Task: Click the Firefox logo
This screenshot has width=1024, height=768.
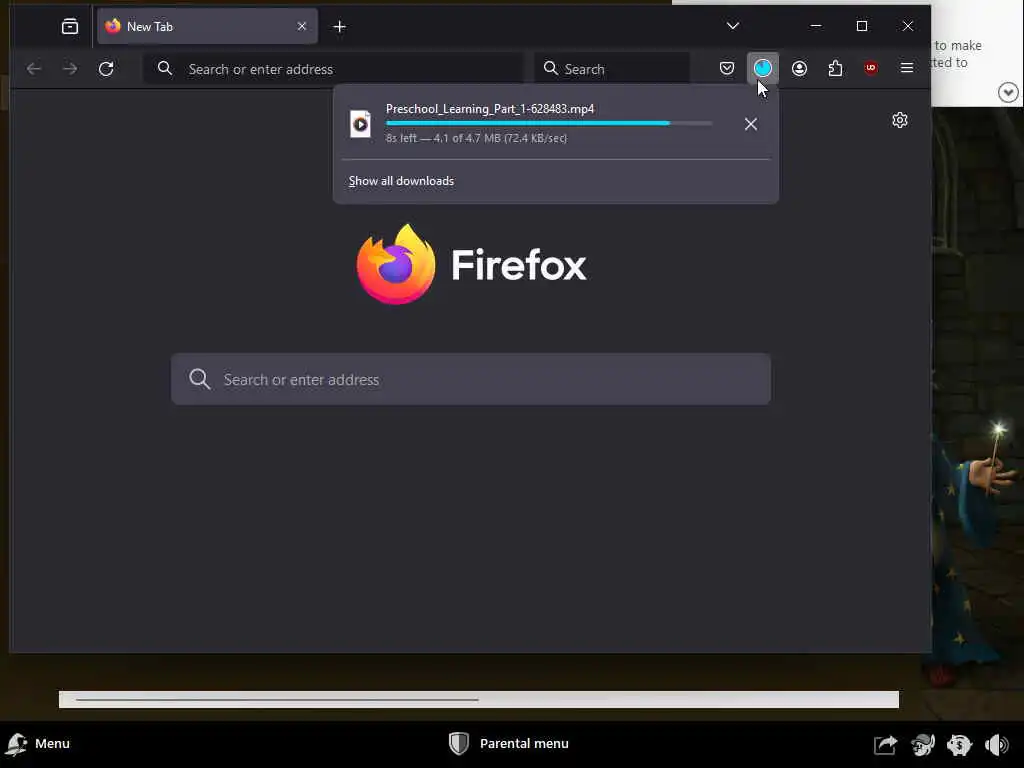Action: (471, 264)
